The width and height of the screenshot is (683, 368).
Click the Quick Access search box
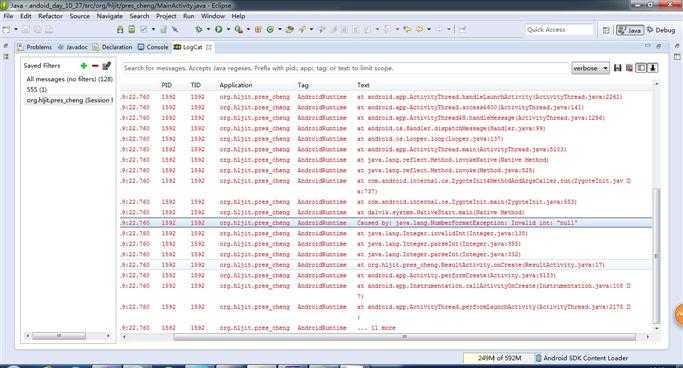pos(559,30)
